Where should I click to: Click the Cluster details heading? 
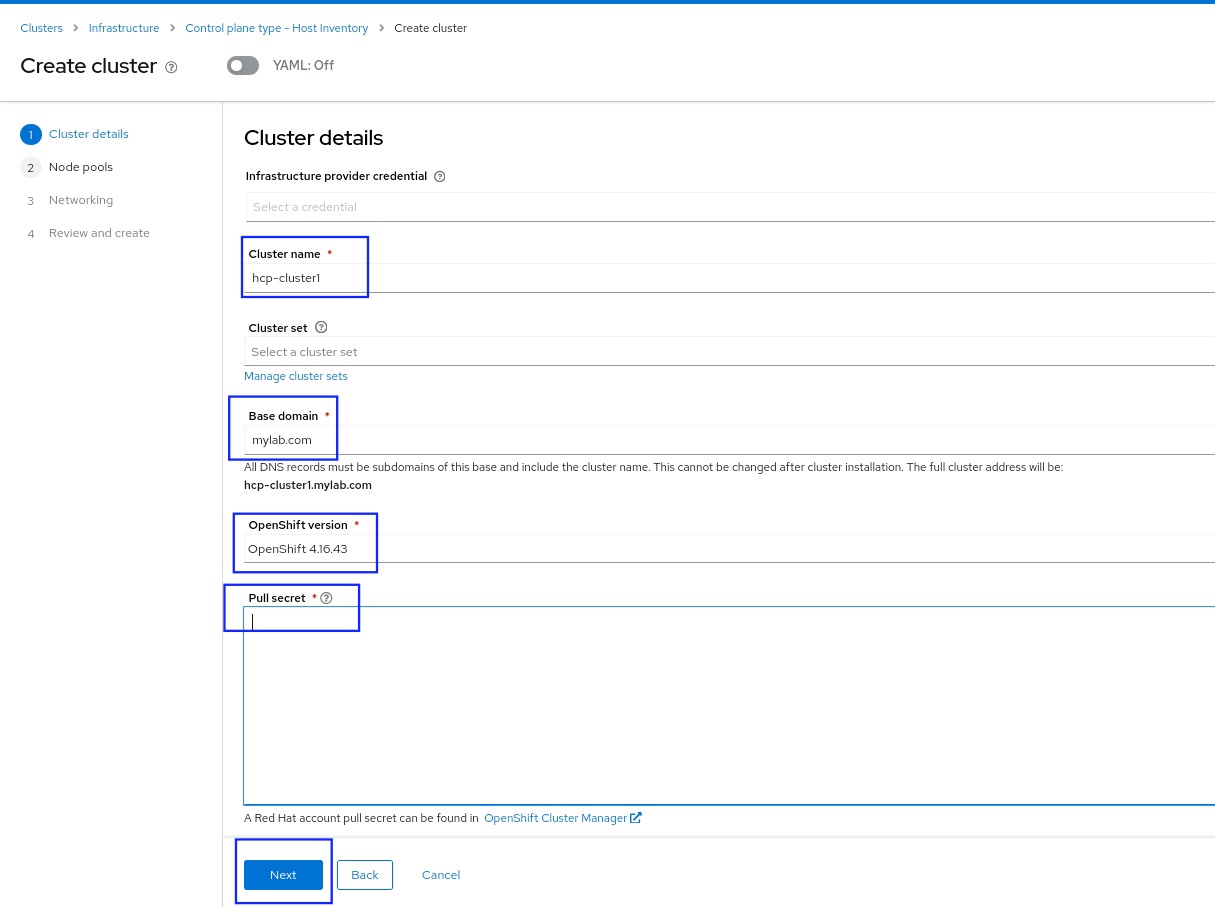[314, 138]
